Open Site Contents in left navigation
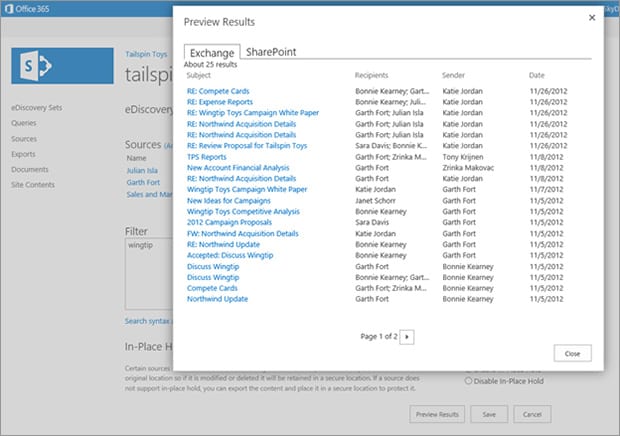This screenshot has width=620, height=436. (x=33, y=185)
